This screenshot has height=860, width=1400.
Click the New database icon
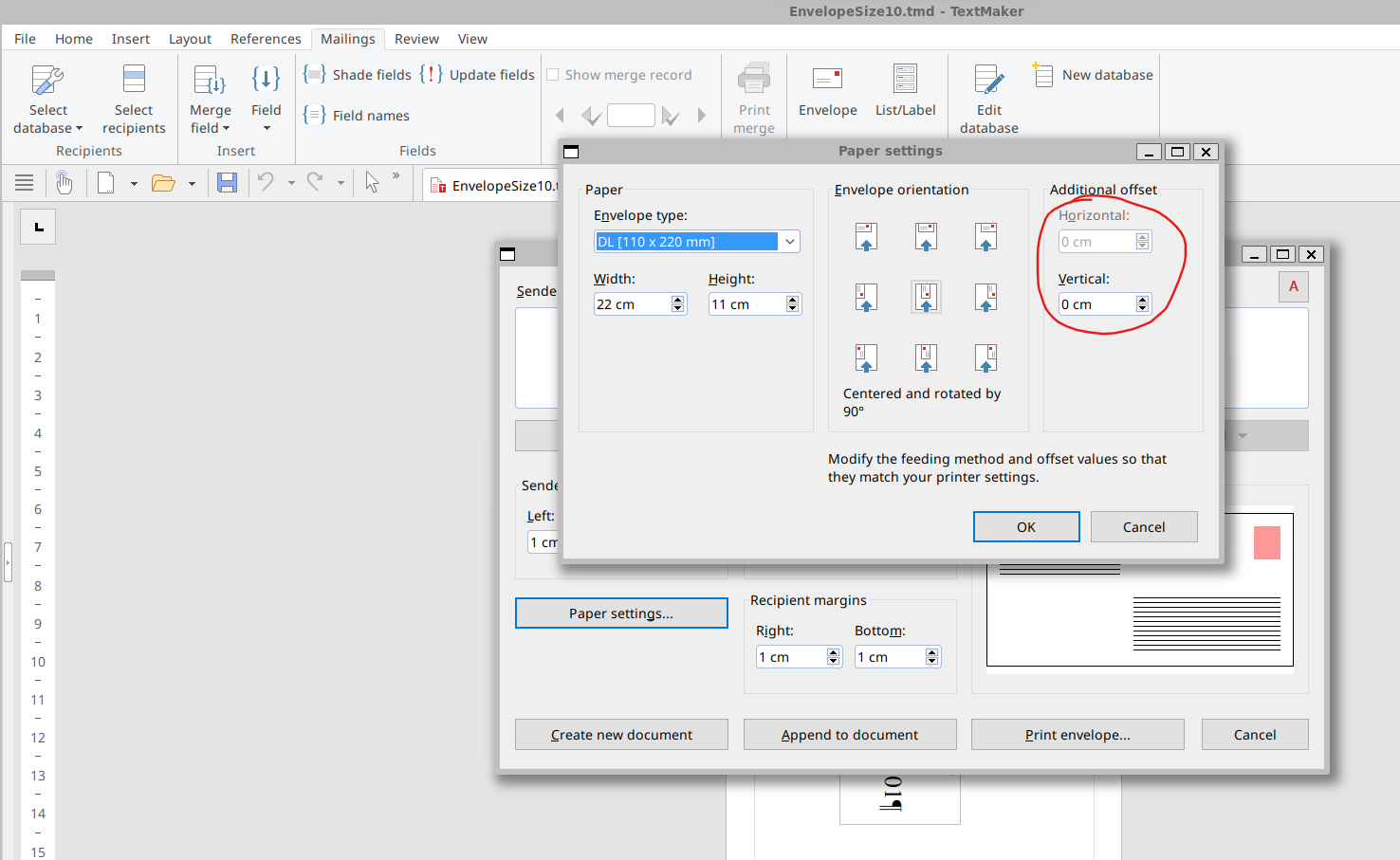[x=1043, y=75]
